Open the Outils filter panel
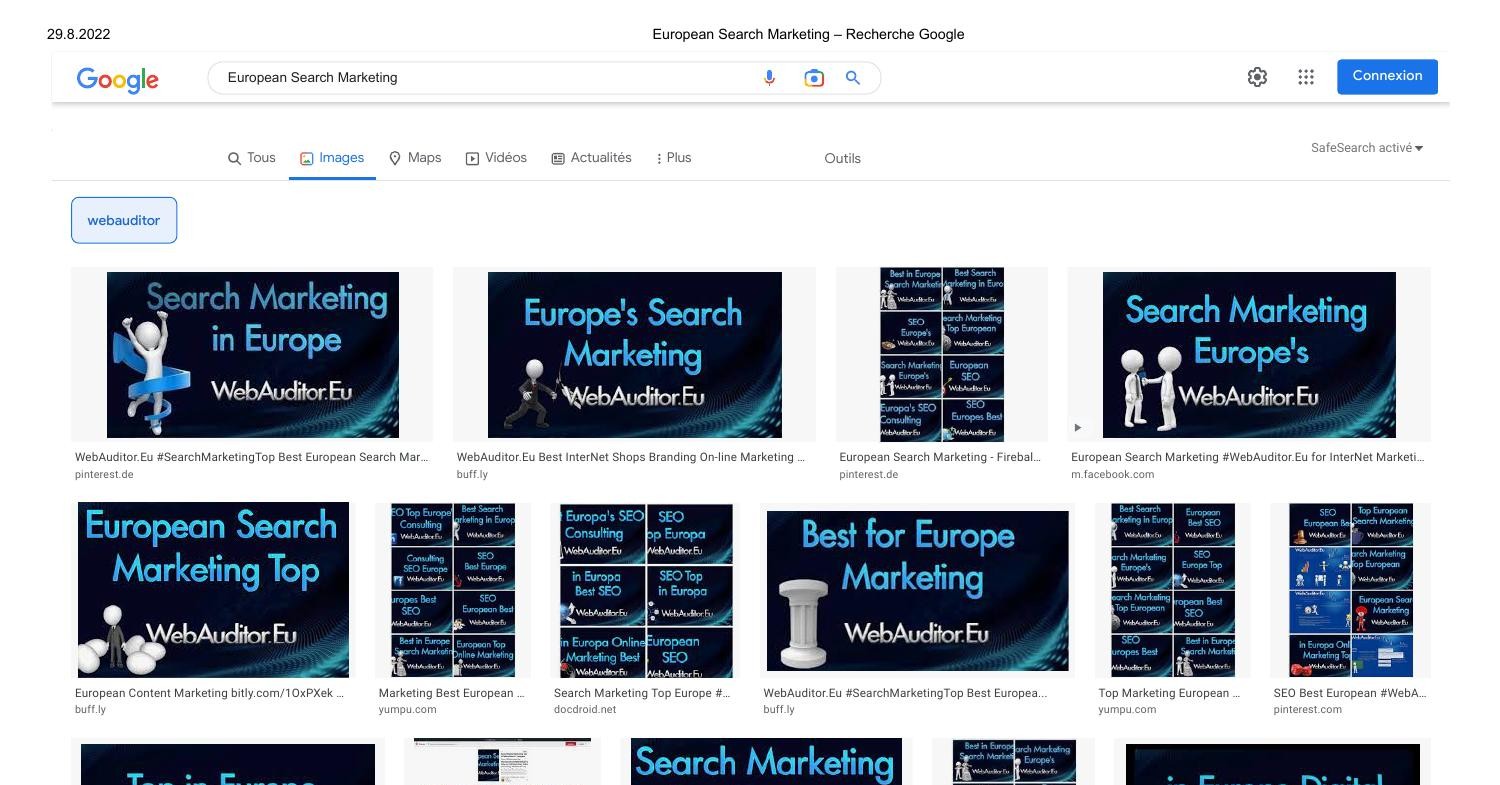Viewport: 1500px width, 785px height. [x=842, y=158]
